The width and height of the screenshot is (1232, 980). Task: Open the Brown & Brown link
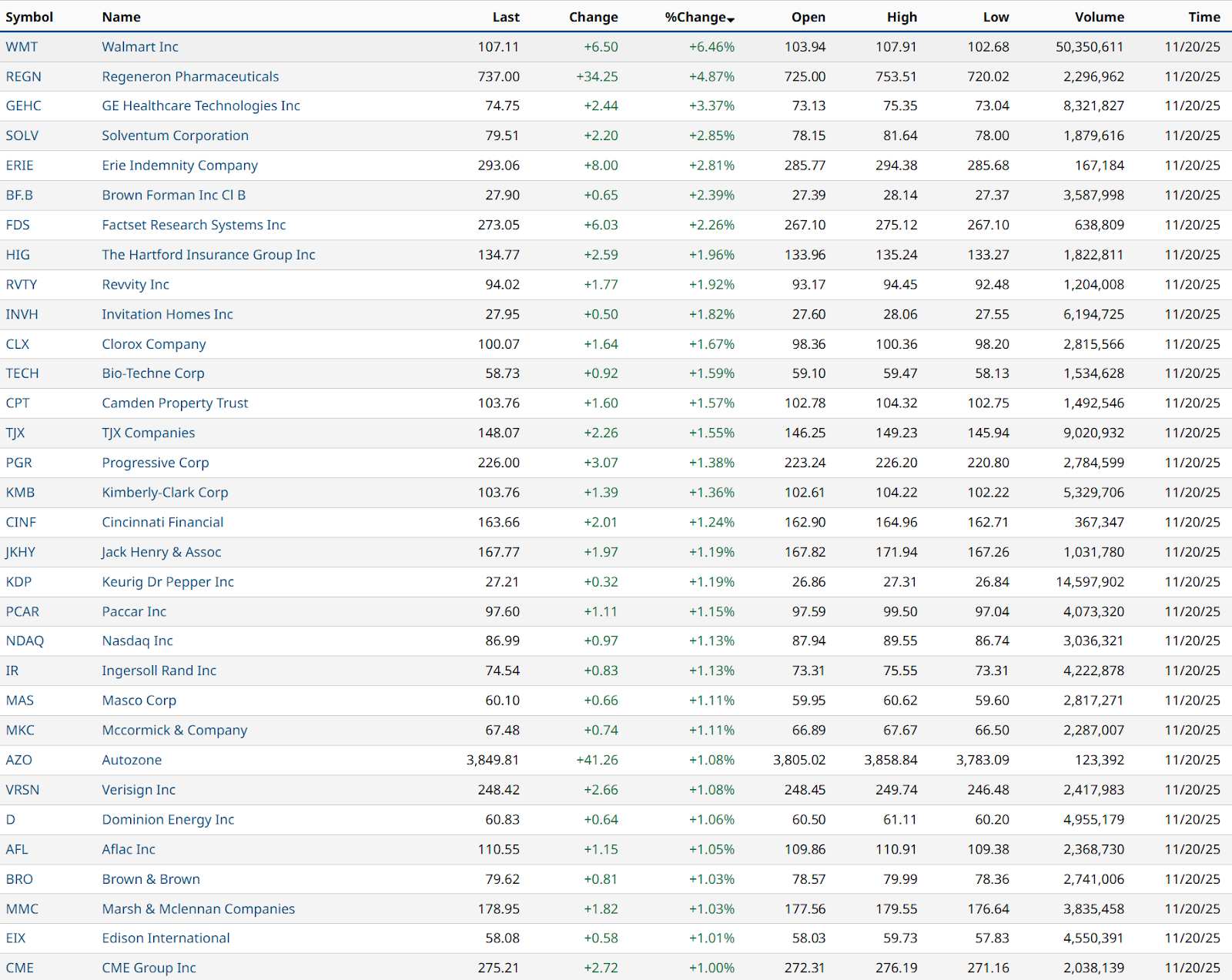pos(152,880)
